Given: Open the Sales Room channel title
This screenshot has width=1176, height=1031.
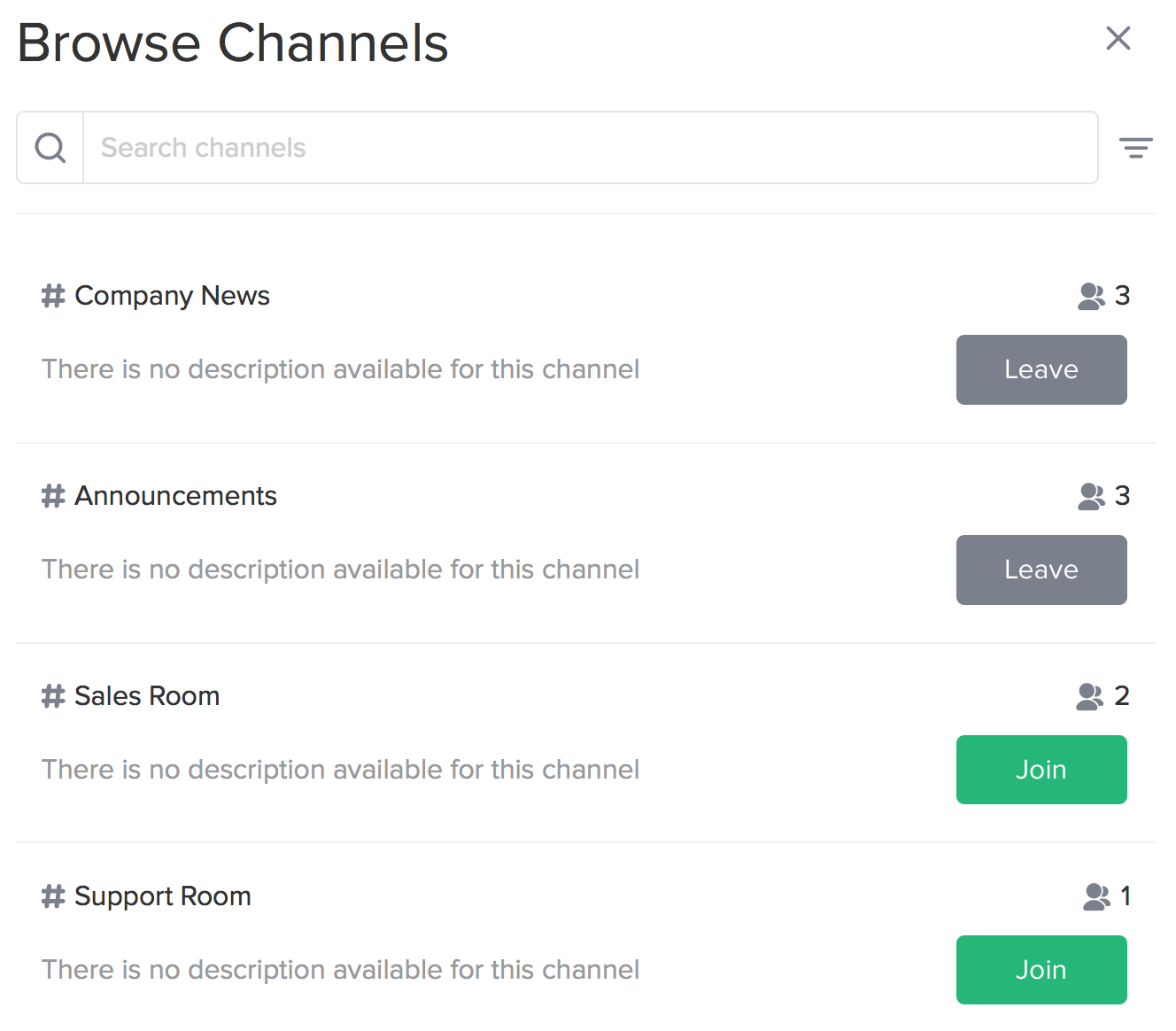Looking at the screenshot, I should pyautogui.click(x=146, y=696).
